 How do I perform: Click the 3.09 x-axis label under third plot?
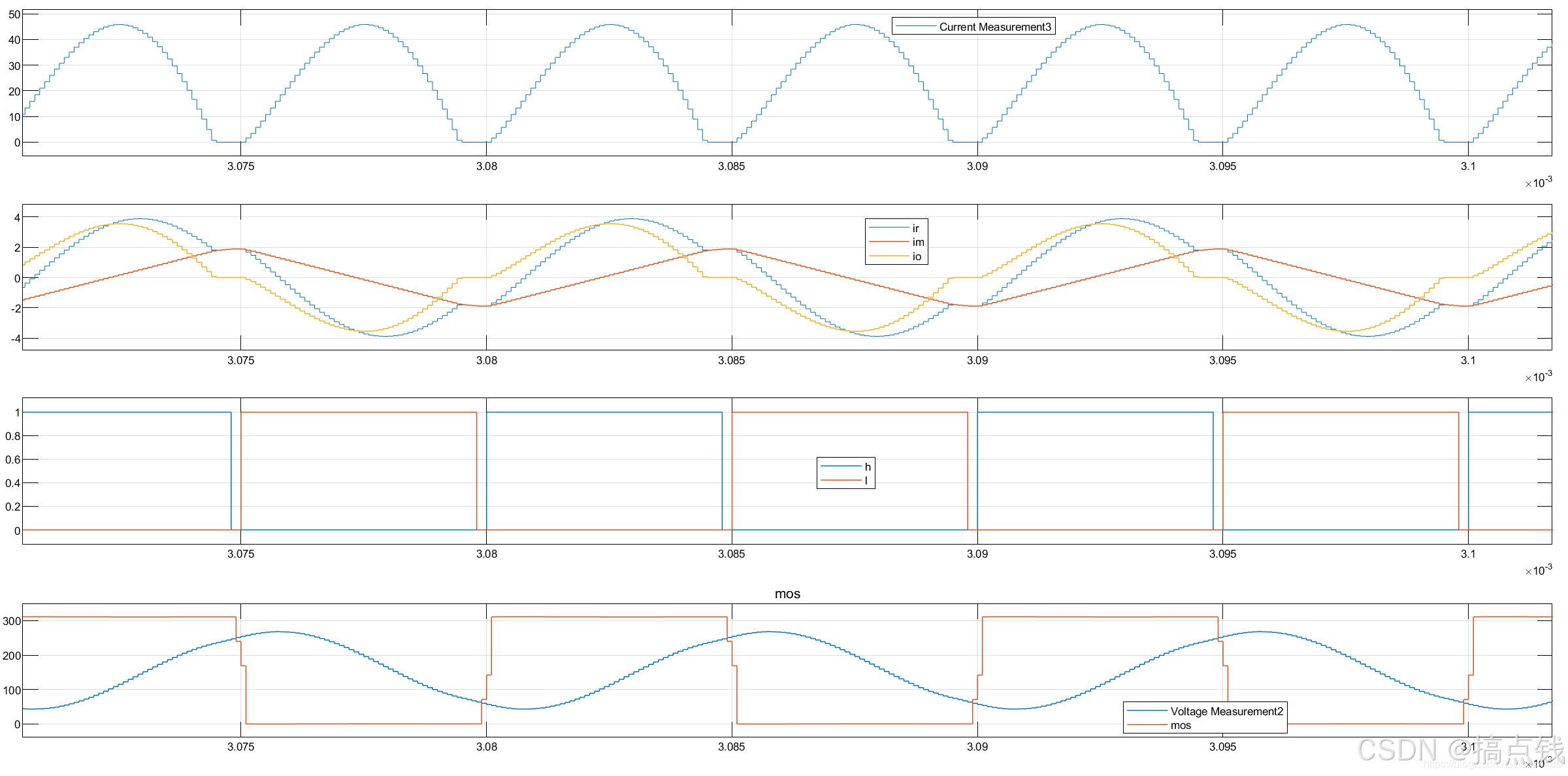[x=977, y=554]
